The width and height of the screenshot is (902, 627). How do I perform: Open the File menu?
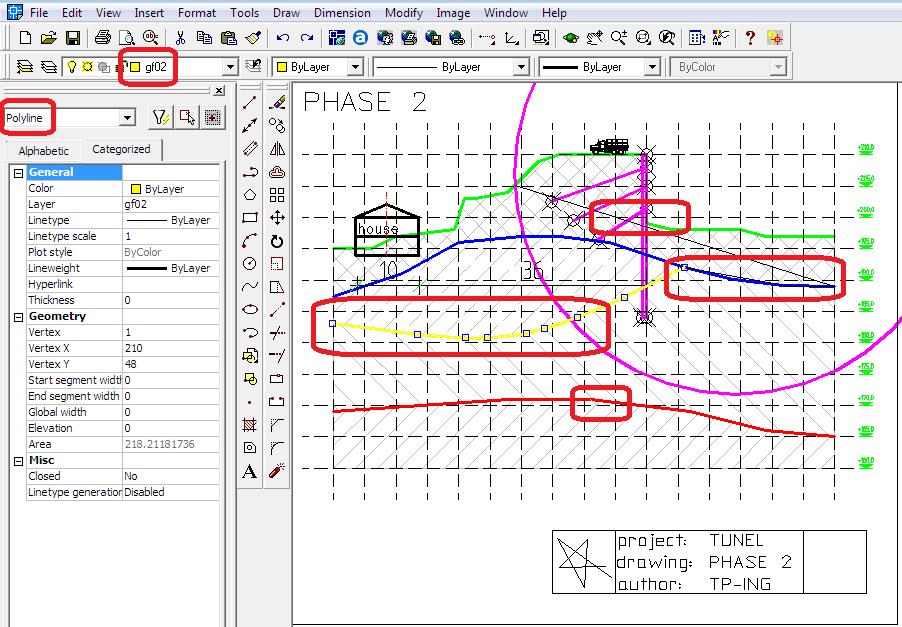pyautogui.click(x=39, y=13)
